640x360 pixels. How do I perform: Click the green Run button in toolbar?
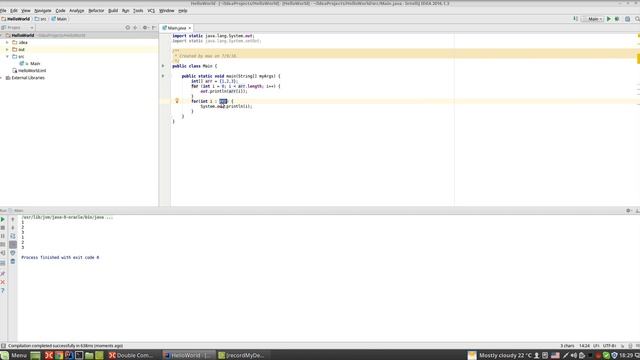pos(609,19)
